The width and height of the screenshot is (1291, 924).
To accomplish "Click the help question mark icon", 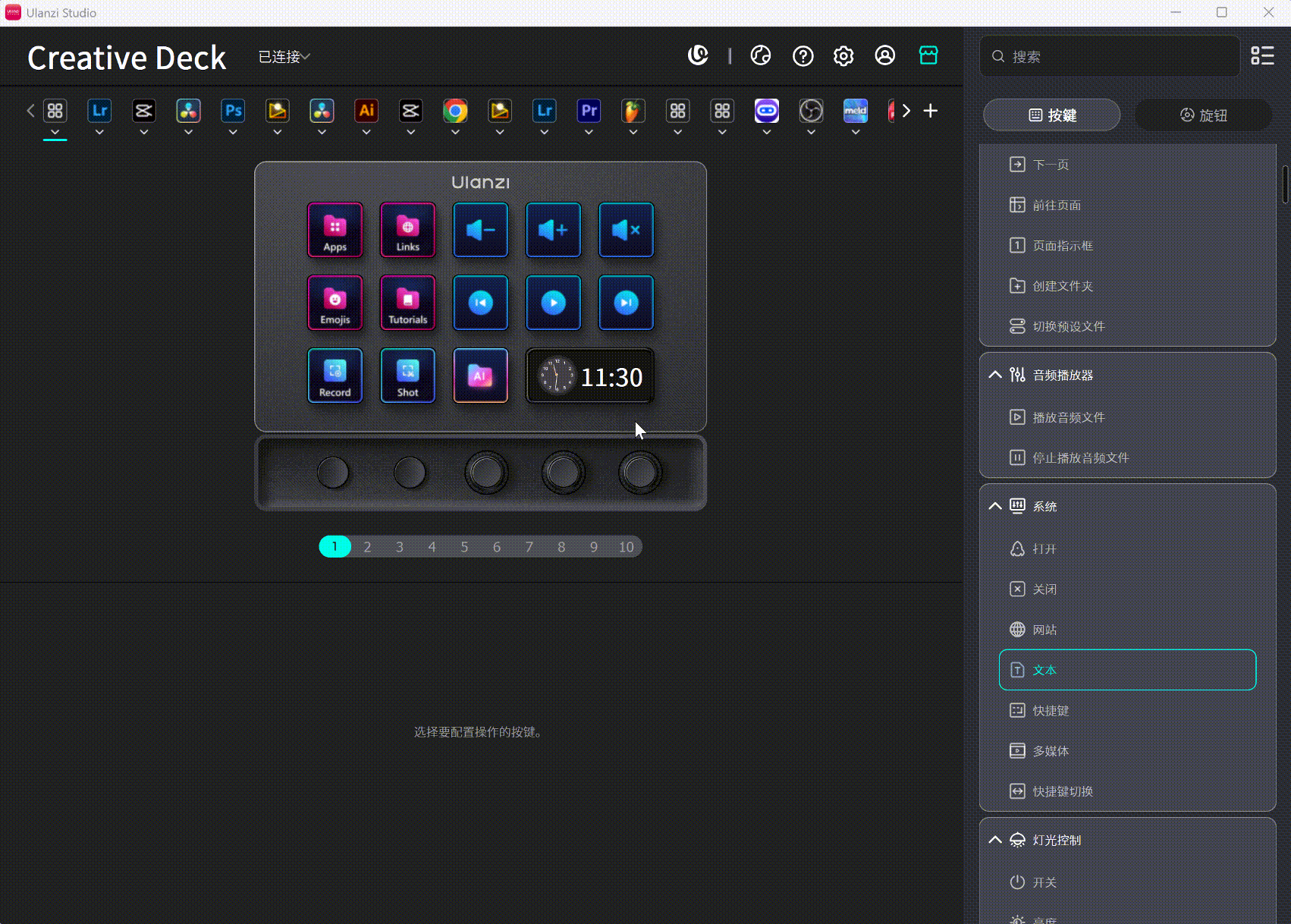I will 803,56.
